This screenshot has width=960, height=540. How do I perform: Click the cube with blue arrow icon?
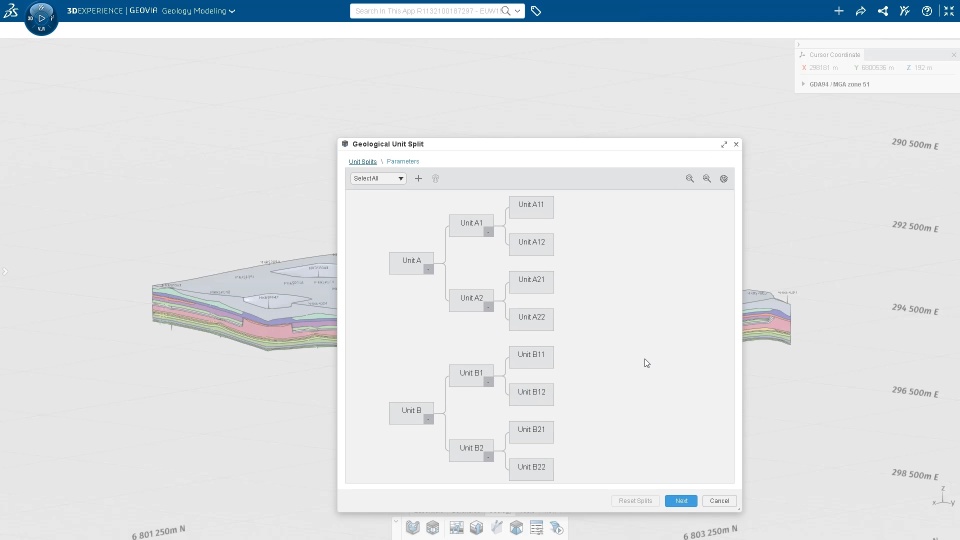(476, 527)
